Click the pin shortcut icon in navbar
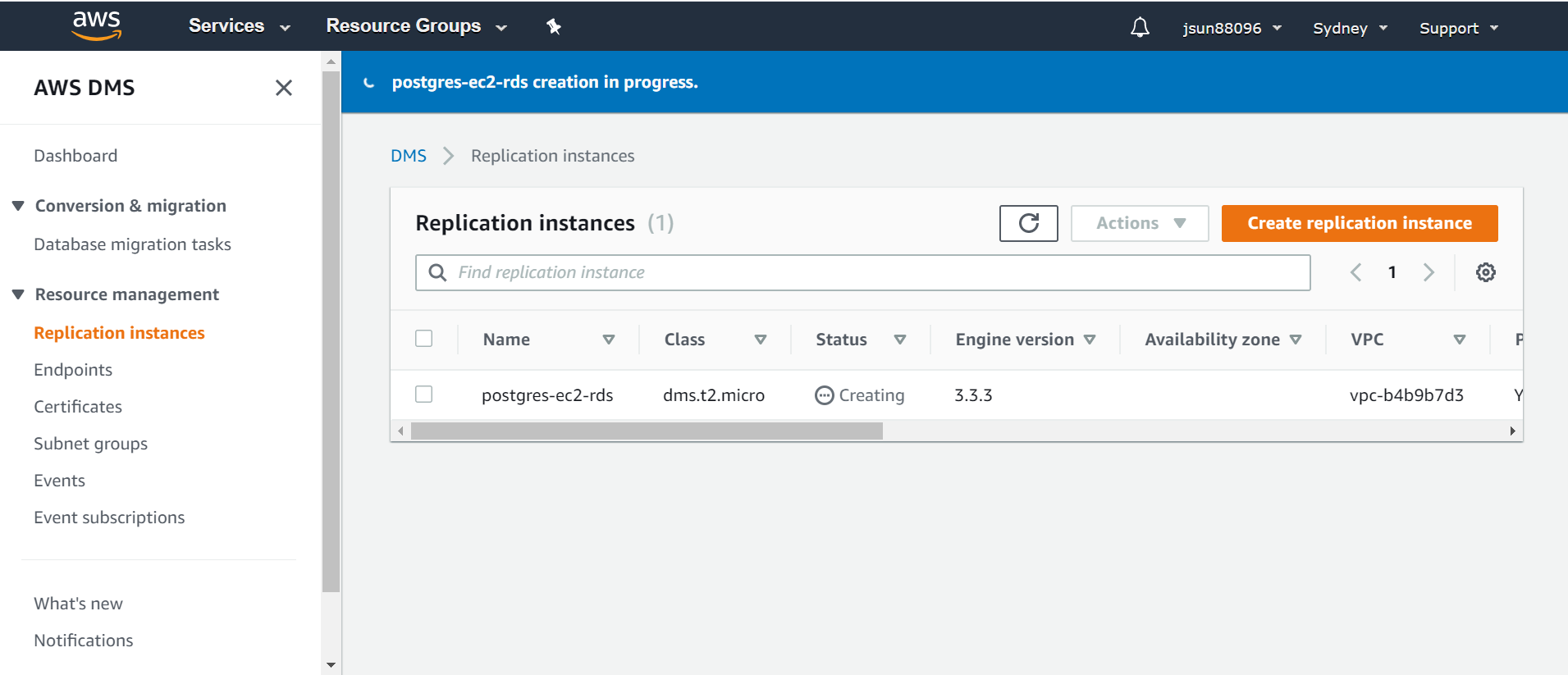The height and width of the screenshot is (675, 1568). 554,27
